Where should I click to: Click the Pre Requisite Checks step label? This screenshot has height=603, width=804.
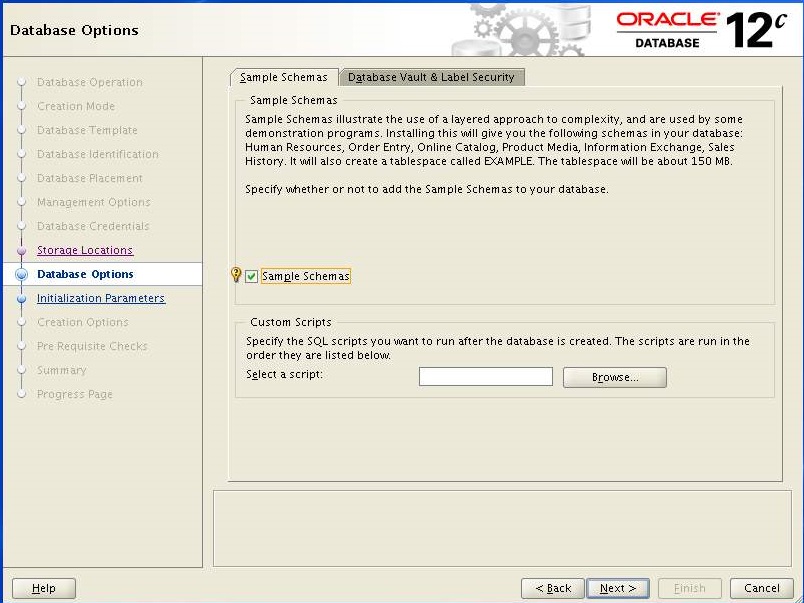click(92, 346)
